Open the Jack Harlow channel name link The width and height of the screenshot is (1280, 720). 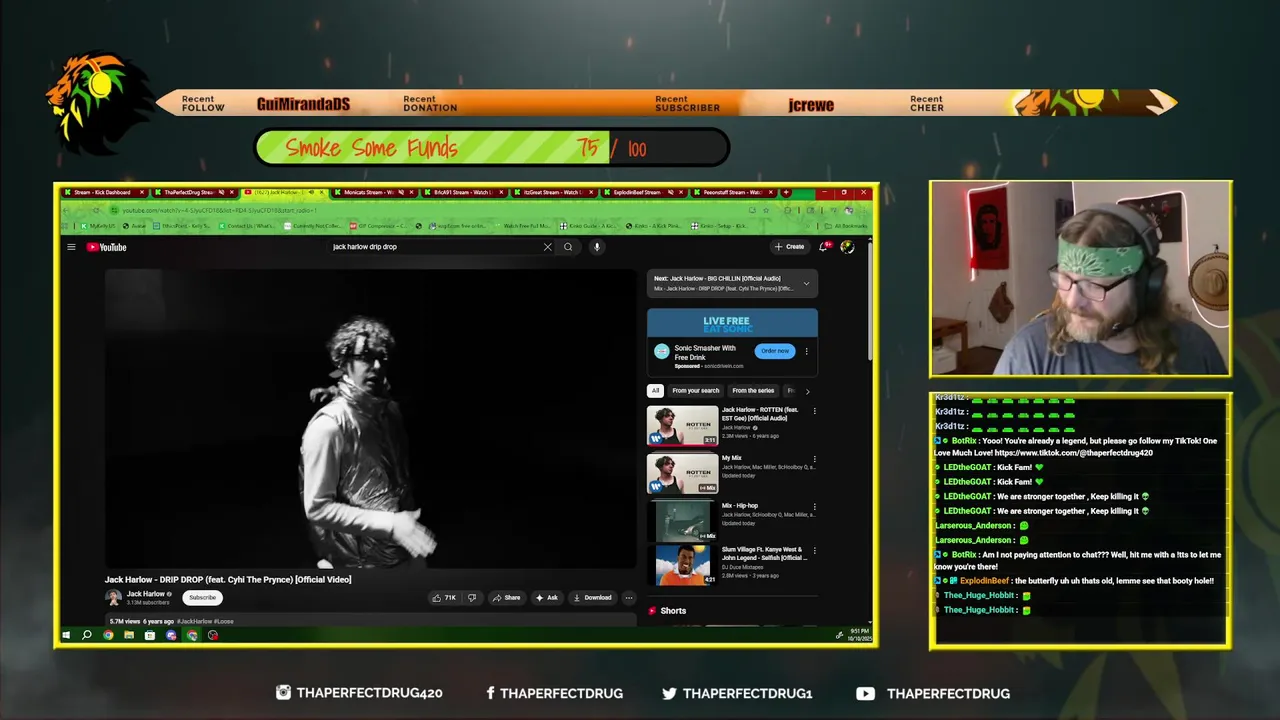(x=146, y=594)
